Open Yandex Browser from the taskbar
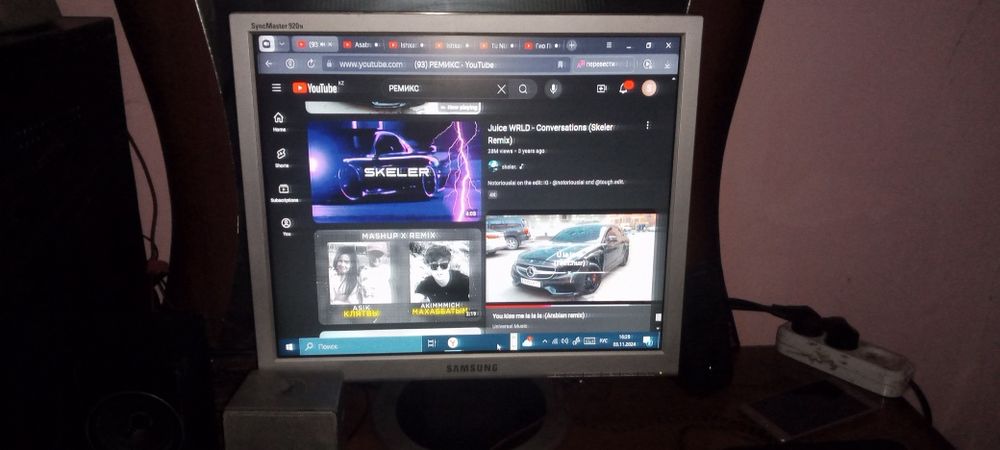Image resolution: width=1000 pixels, height=450 pixels. pos(453,343)
